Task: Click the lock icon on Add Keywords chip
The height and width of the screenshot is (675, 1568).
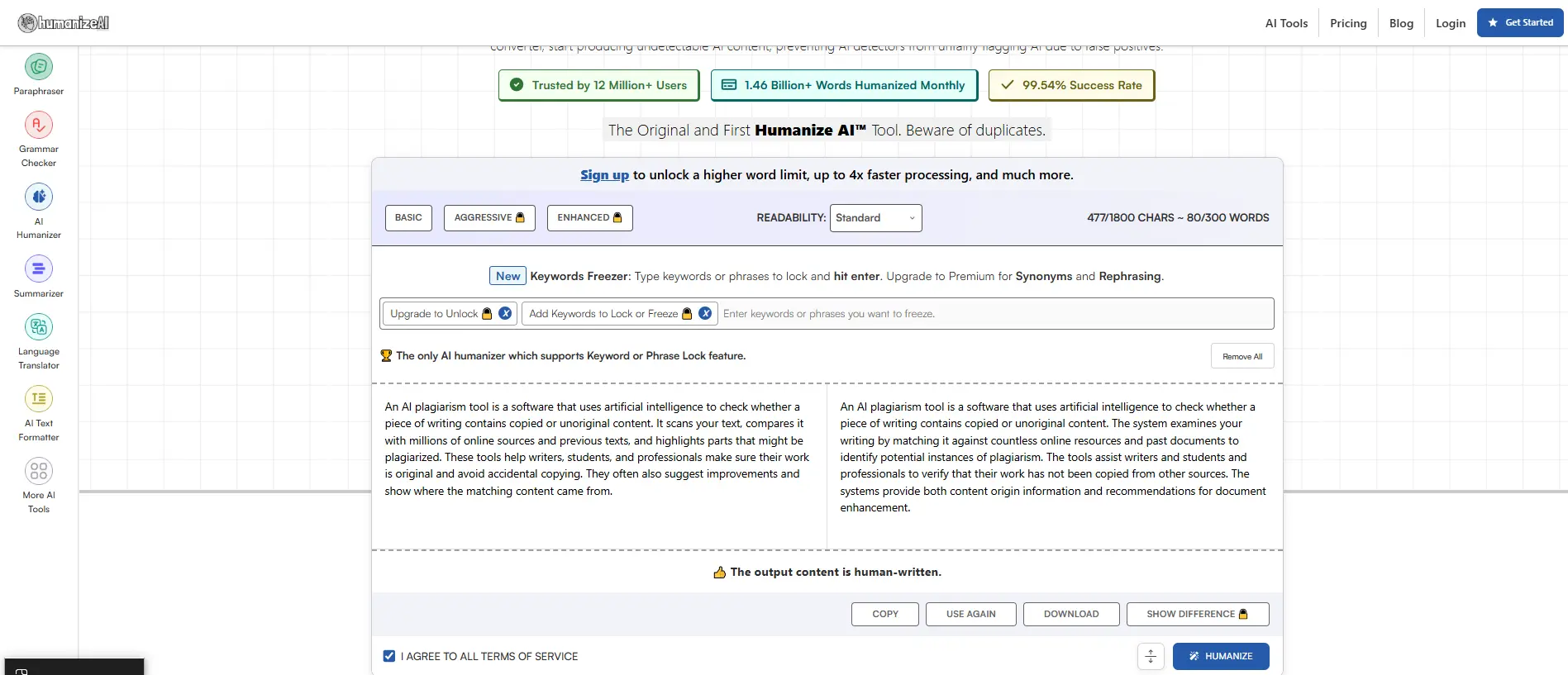Action: point(687,314)
